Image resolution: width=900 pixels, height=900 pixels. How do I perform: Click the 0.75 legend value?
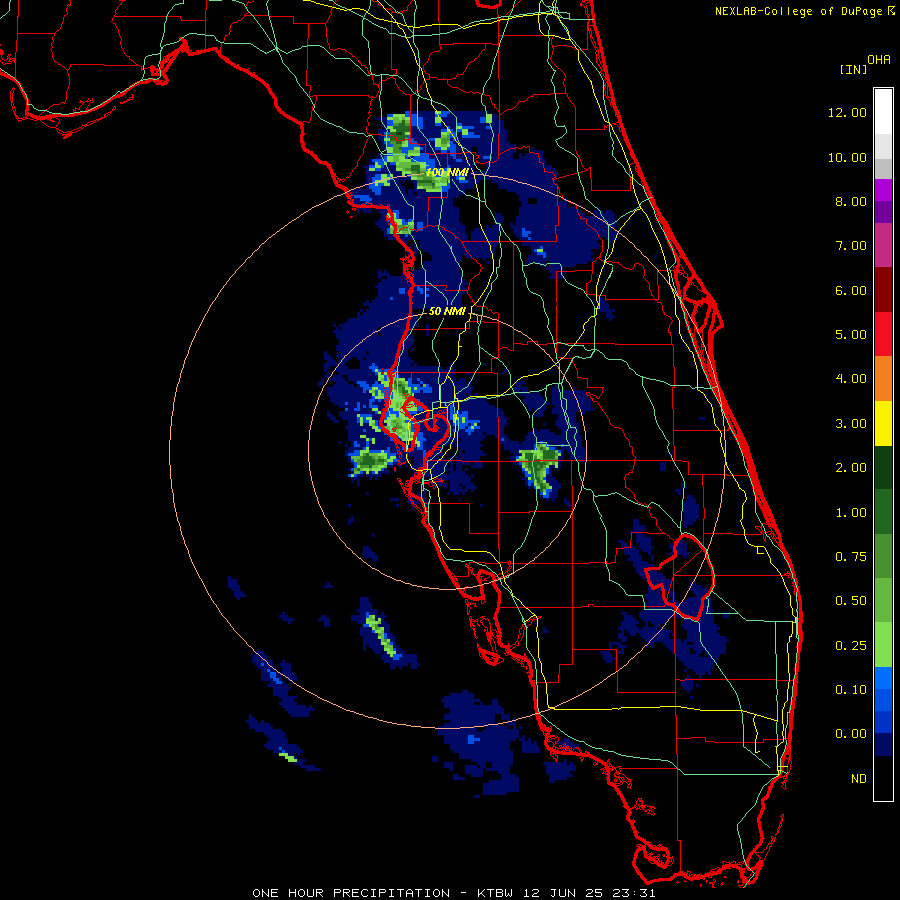[851, 557]
